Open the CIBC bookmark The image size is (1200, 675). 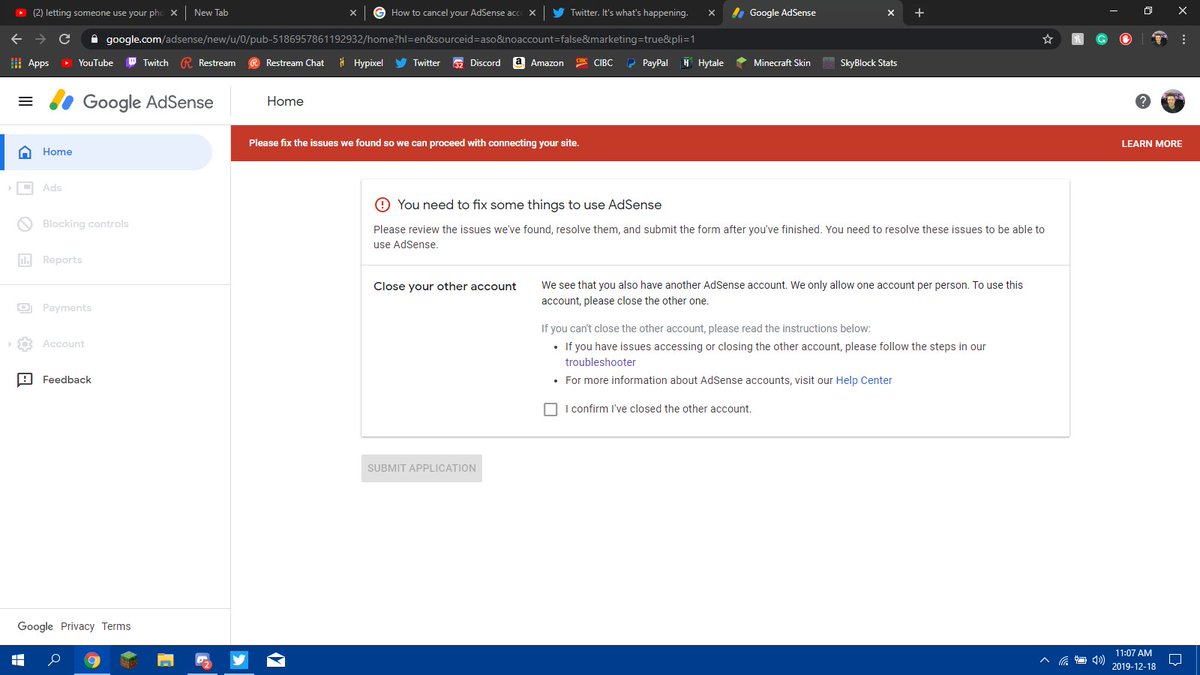(594, 62)
